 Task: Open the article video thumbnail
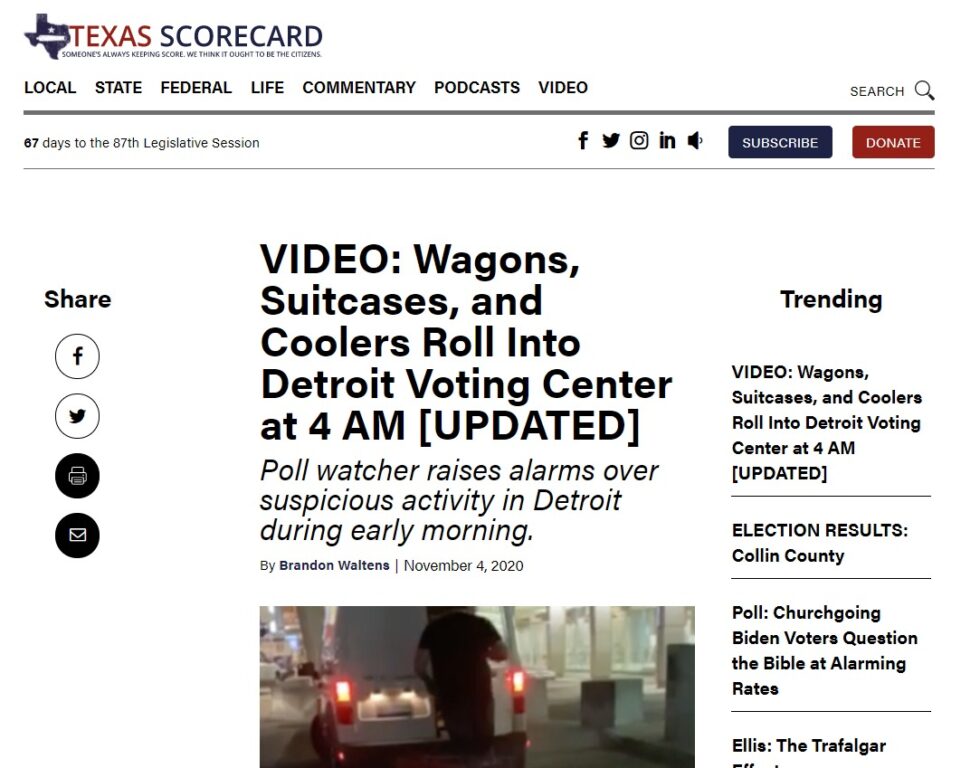click(477, 686)
